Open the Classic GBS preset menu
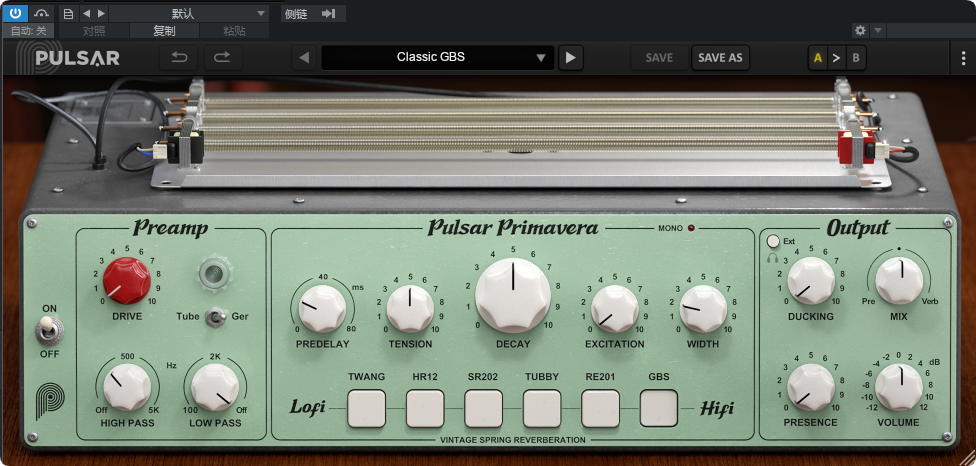Image resolution: width=976 pixels, height=466 pixels. pos(437,57)
